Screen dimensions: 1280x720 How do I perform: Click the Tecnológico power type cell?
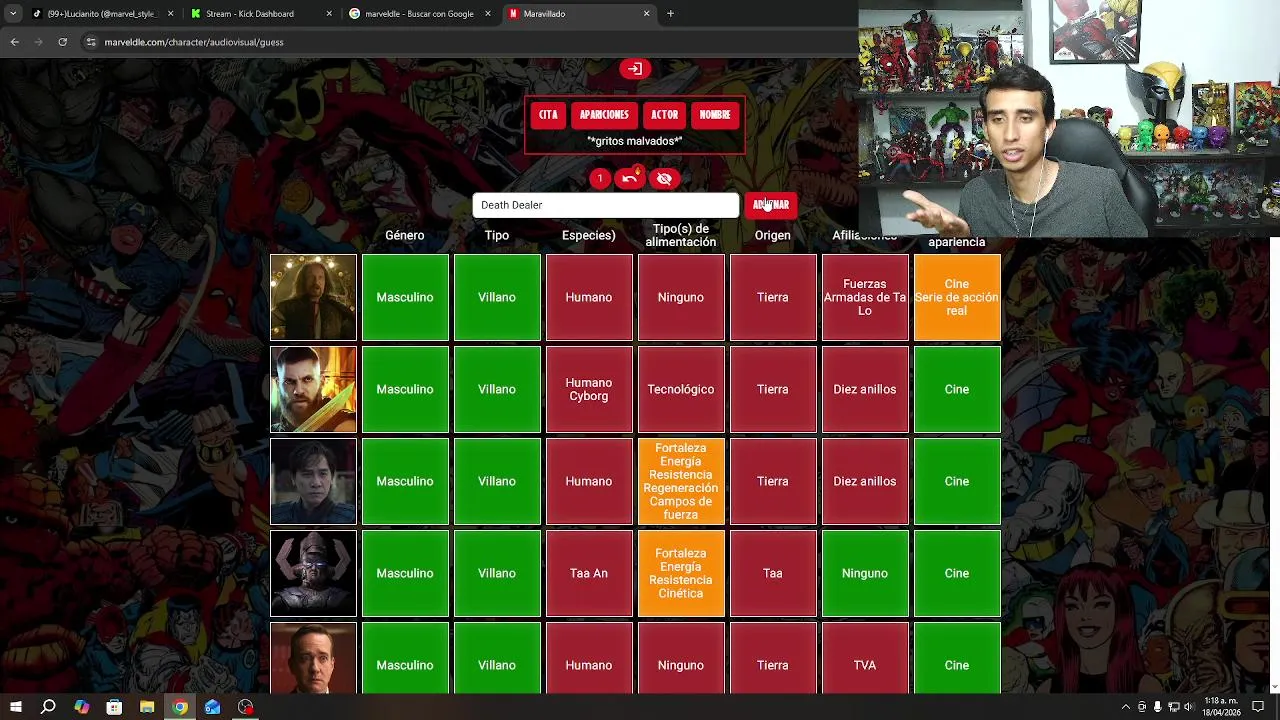(x=681, y=389)
